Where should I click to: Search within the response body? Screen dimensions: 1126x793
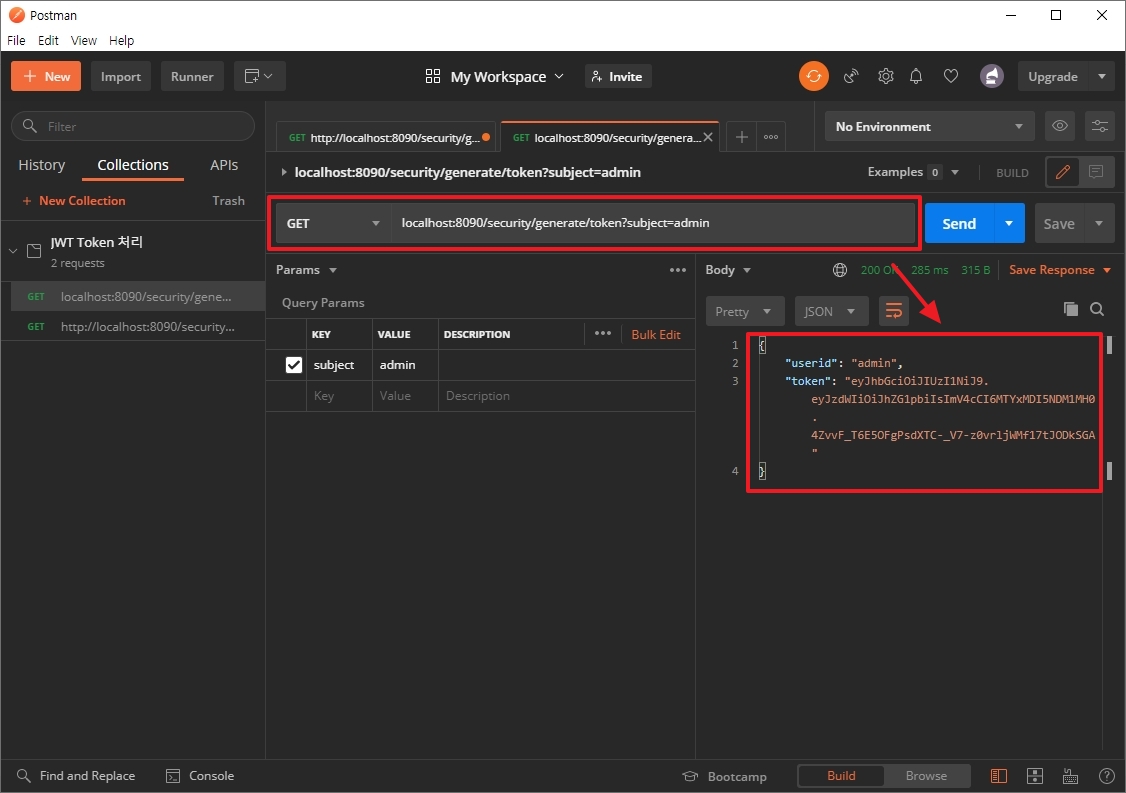pos(1097,309)
